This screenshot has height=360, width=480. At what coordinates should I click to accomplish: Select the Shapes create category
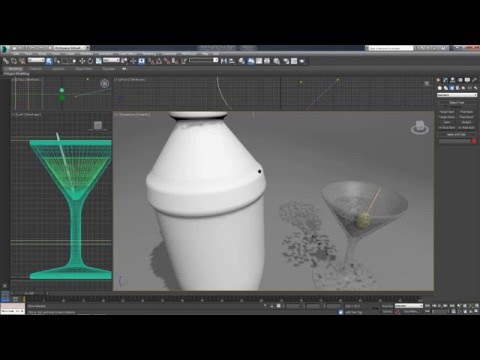[x=446, y=88]
